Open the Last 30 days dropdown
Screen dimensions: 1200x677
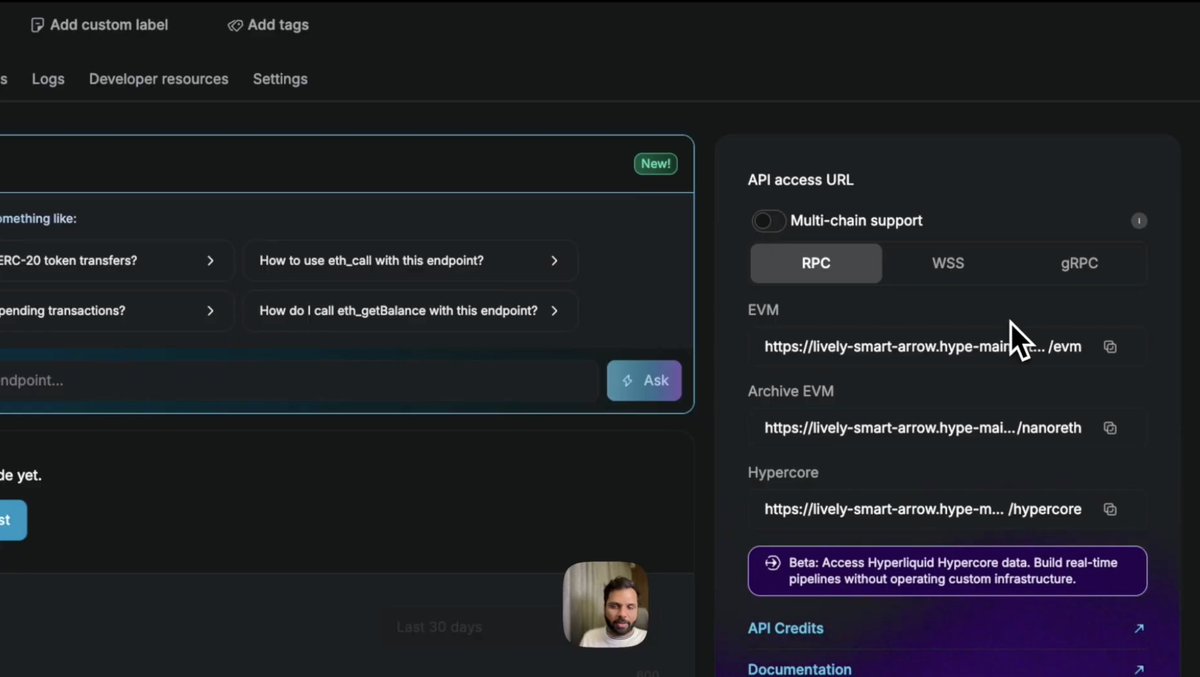[470, 627]
